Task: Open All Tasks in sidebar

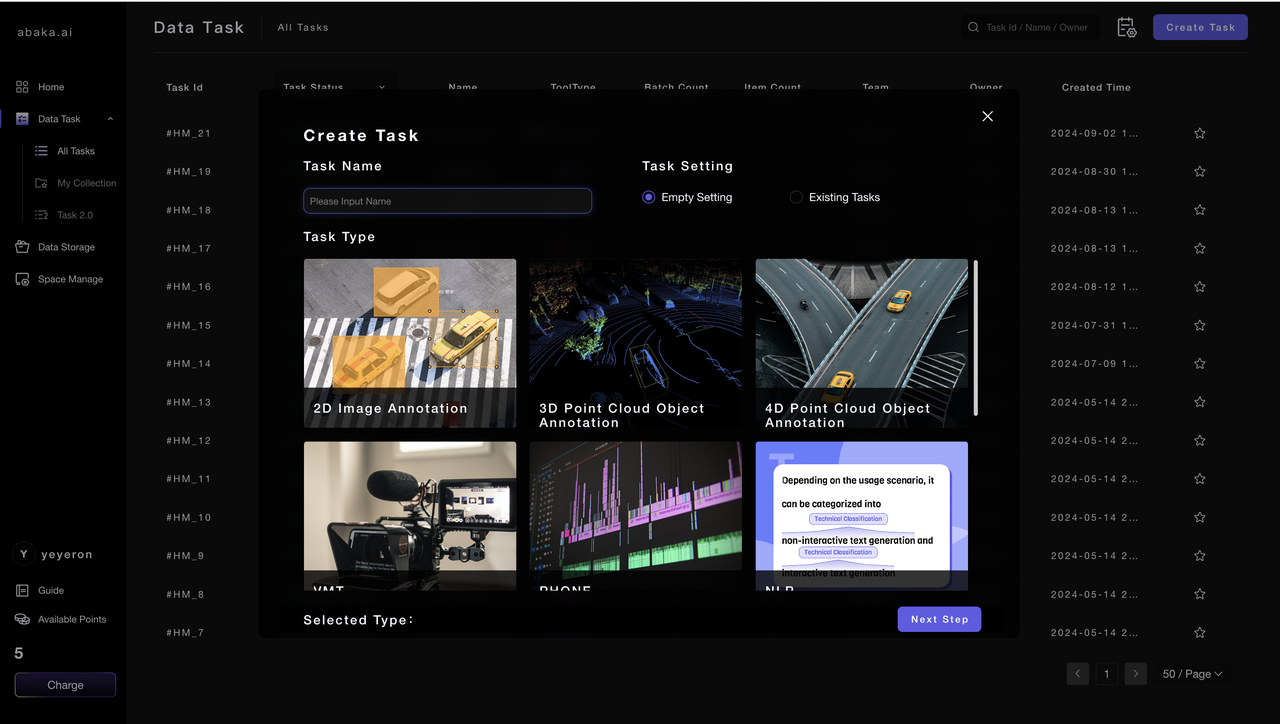Action: point(75,151)
